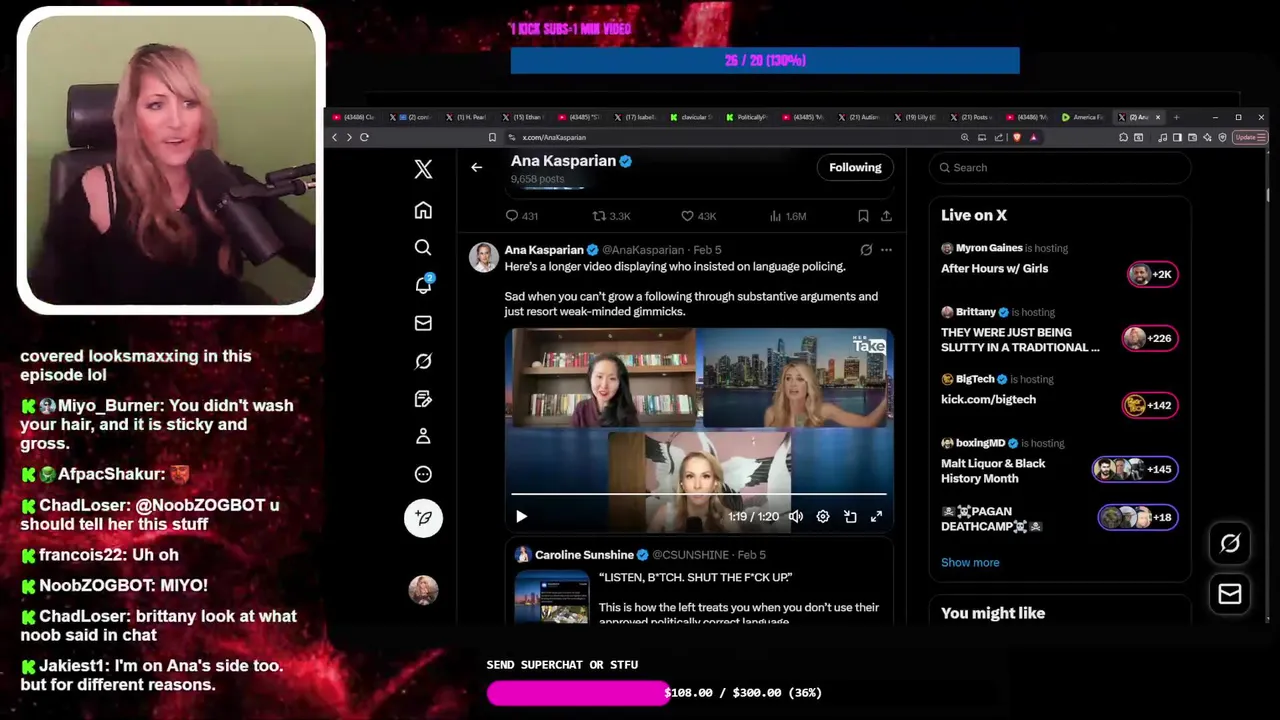This screenshot has width=1280, height=720.
Task: Join Brittany's live space +226 badge
Action: click(x=1148, y=338)
